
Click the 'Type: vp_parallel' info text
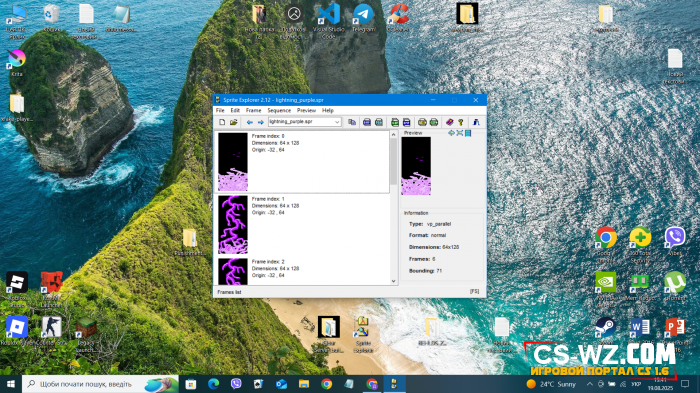click(x=430, y=224)
